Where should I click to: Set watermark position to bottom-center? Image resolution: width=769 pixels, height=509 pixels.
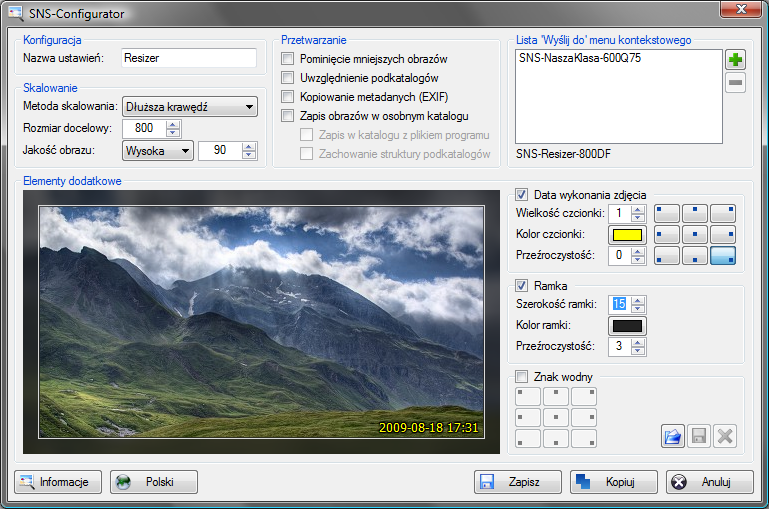point(556,438)
